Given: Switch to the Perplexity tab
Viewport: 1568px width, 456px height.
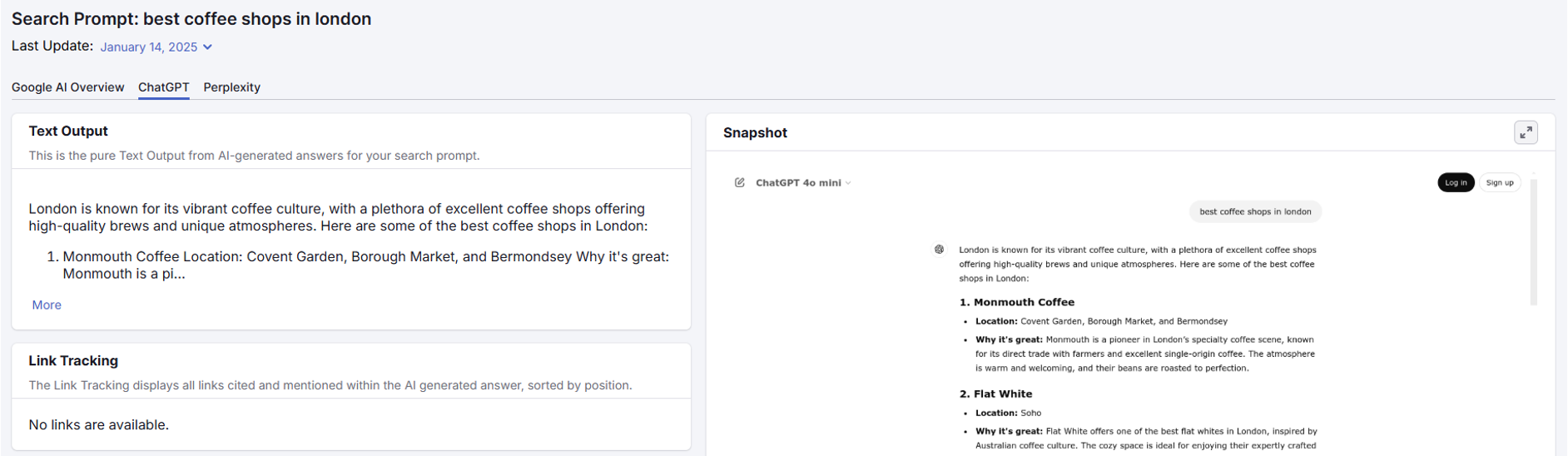Looking at the screenshot, I should pos(231,87).
